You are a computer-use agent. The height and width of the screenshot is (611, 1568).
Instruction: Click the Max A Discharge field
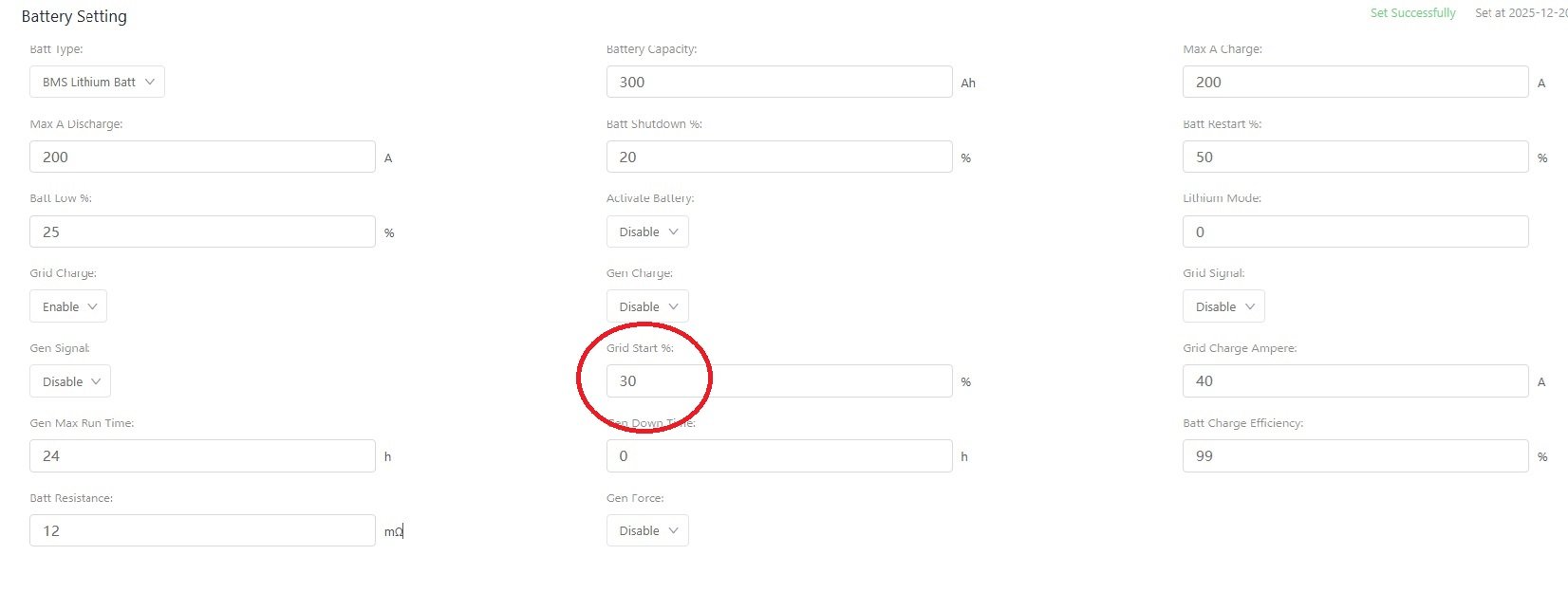(x=202, y=157)
